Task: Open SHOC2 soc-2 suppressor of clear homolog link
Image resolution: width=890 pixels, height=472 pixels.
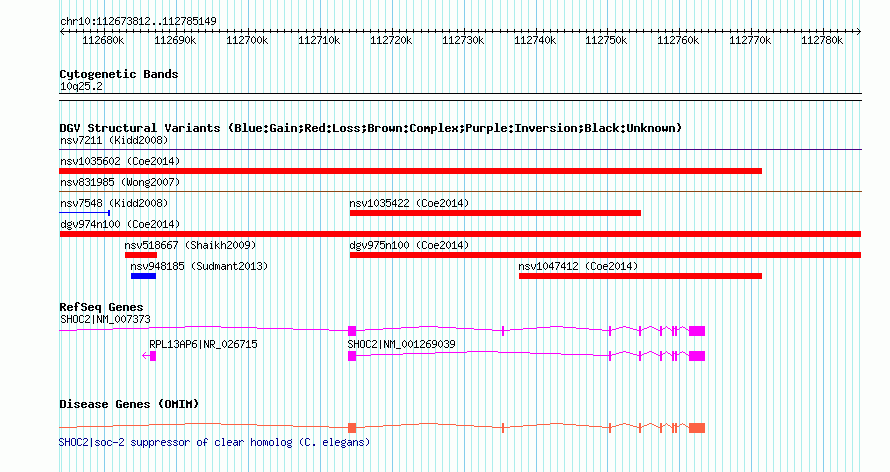Action: point(215,442)
